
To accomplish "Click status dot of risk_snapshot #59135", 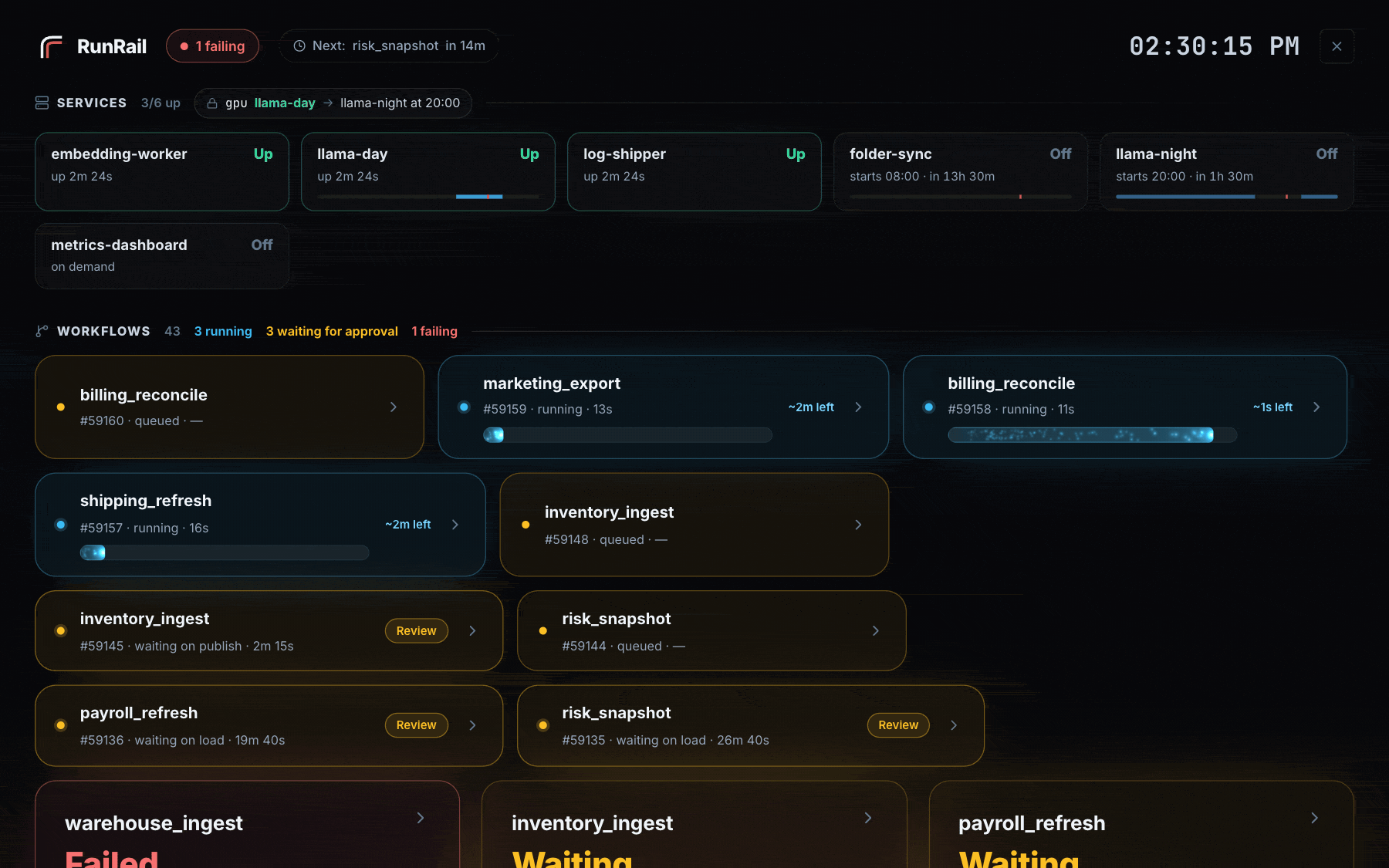I will coord(543,725).
